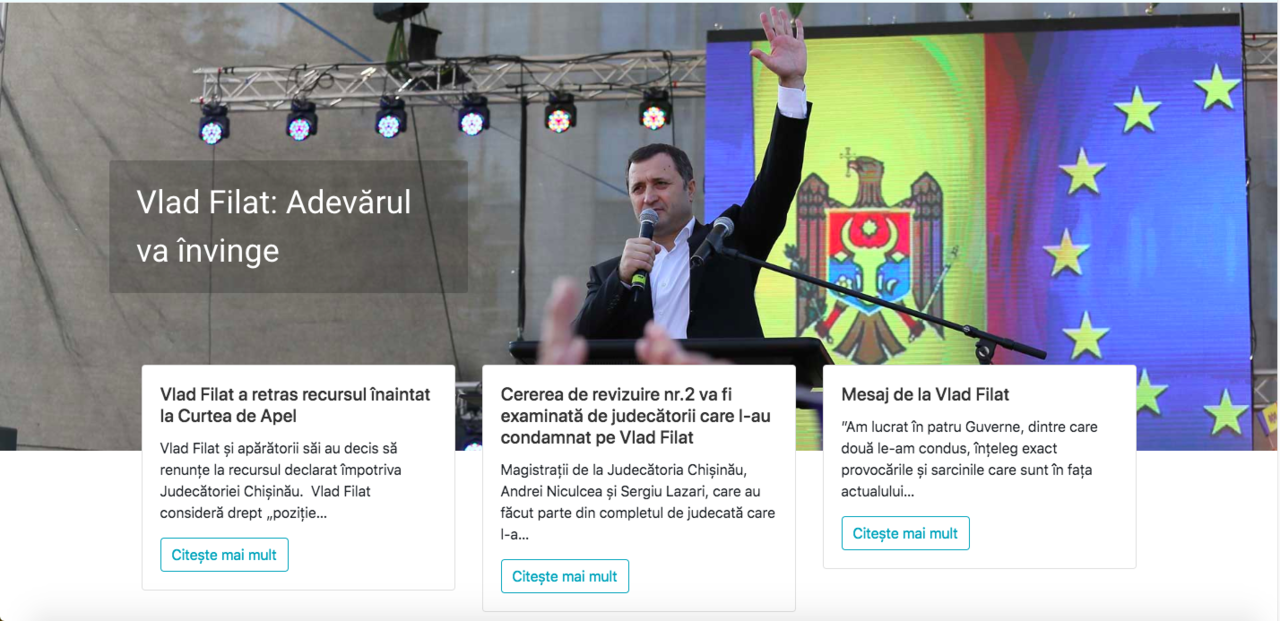Viewport: 1280px width, 621px height.
Task: Open headline "Vlad Filat a retras recursul înaintat"
Action: click(x=295, y=405)
